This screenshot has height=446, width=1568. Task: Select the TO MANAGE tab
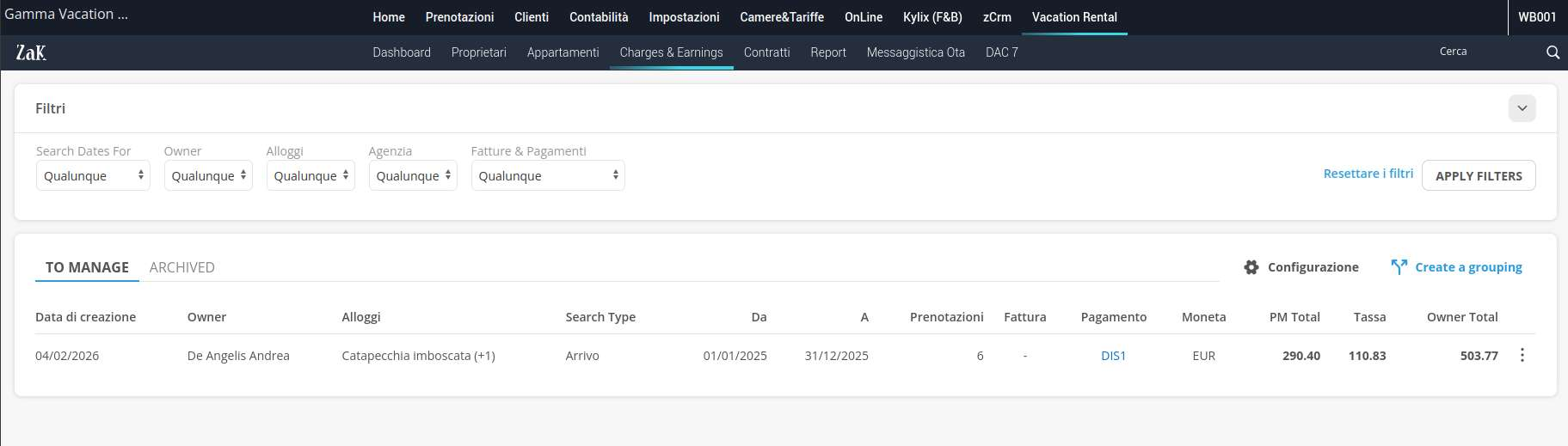(87, 267)
